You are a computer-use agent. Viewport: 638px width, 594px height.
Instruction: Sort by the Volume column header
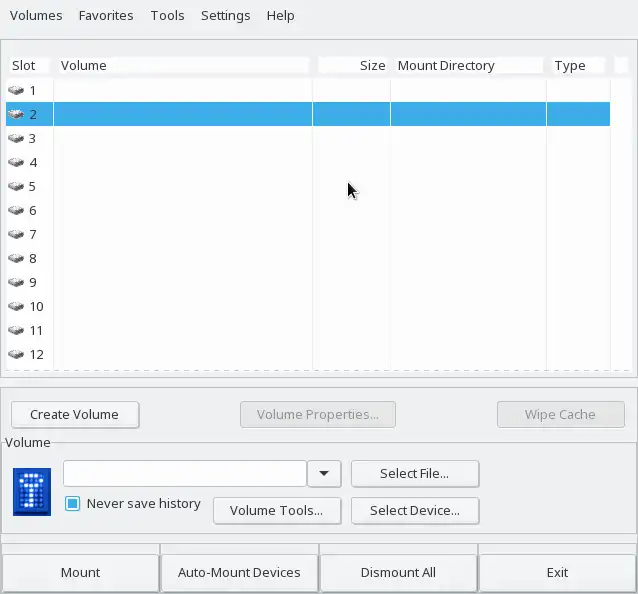tap(184, 66)
